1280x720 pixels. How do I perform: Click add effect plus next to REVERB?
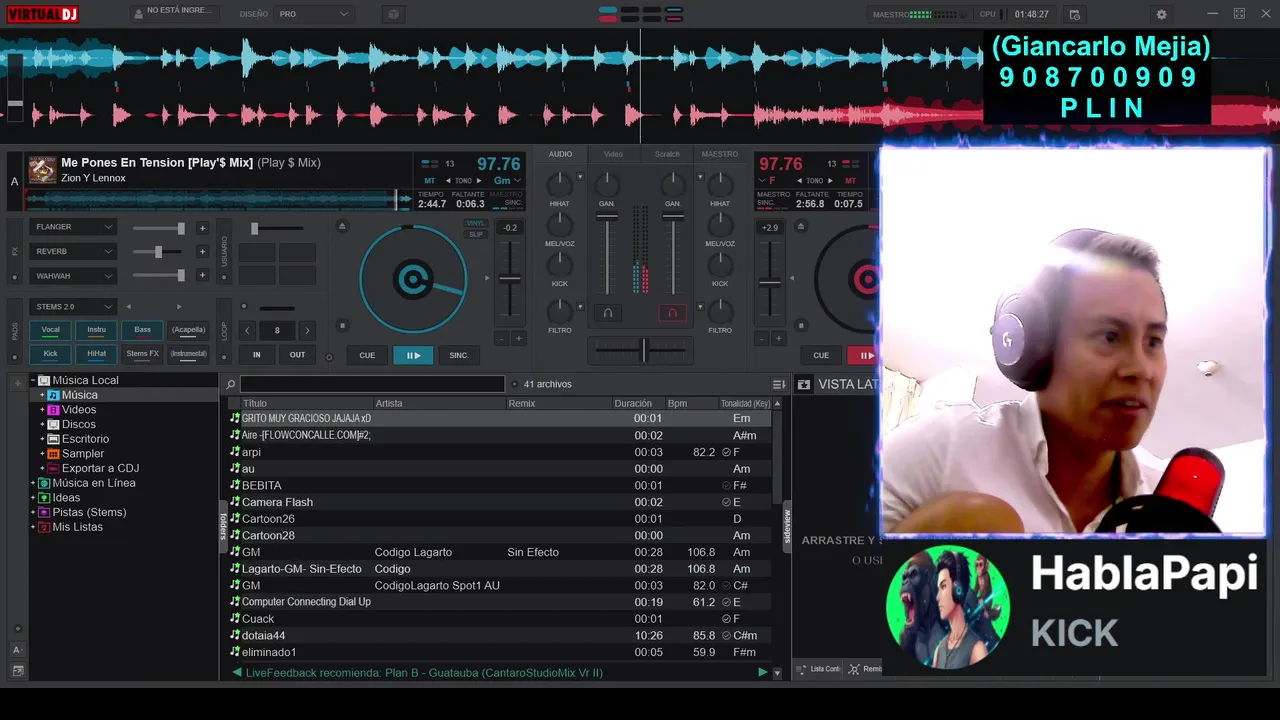202,252
